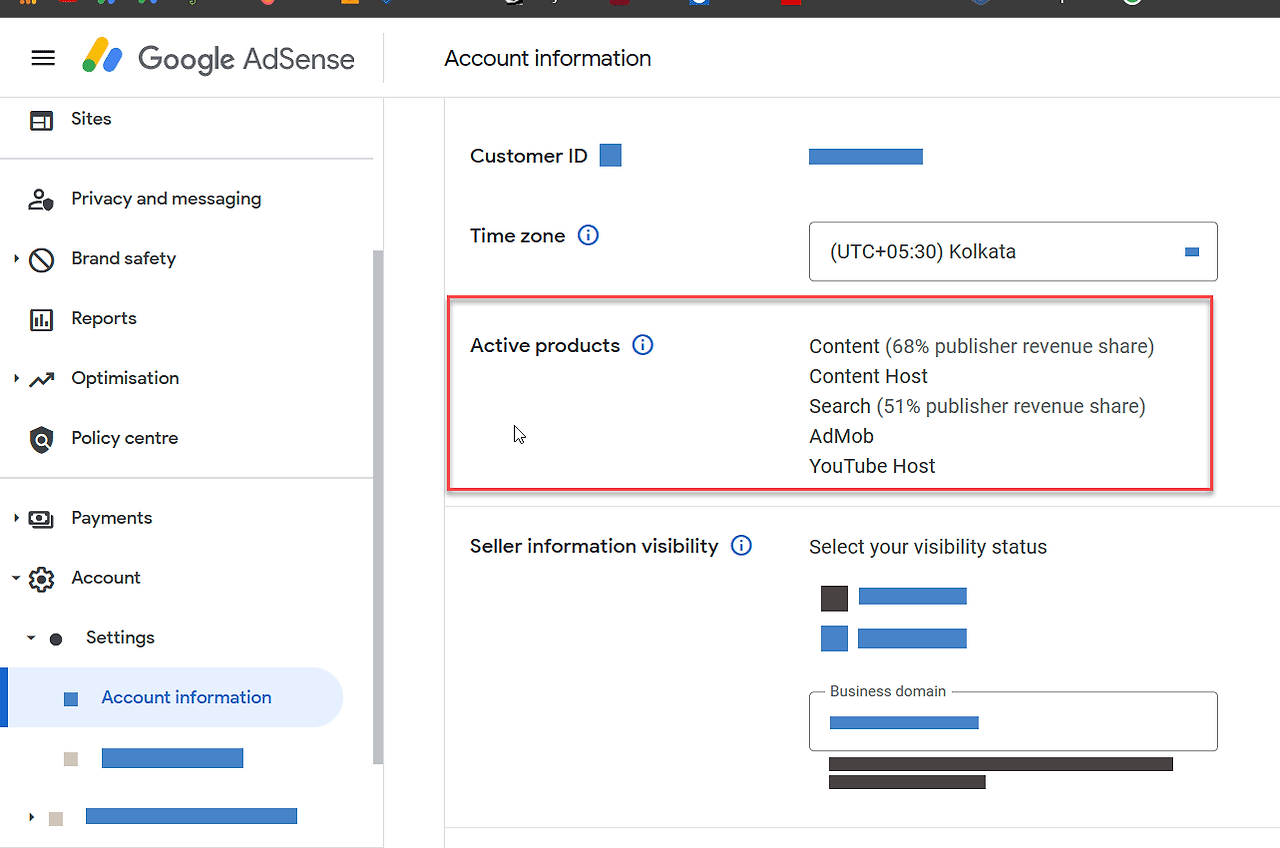Collapse the Settings section
Screen dimensions: 1280x848
pos(31,637)
